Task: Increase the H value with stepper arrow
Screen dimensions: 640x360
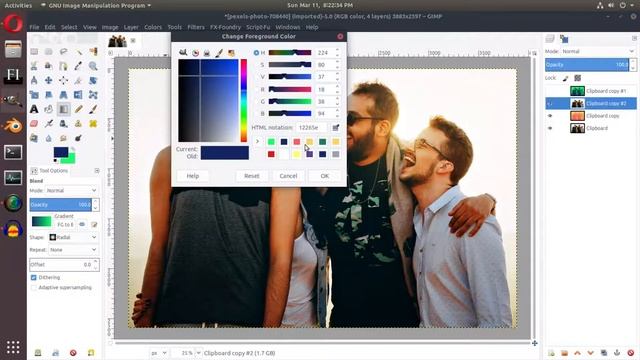Action: (337, 50)
